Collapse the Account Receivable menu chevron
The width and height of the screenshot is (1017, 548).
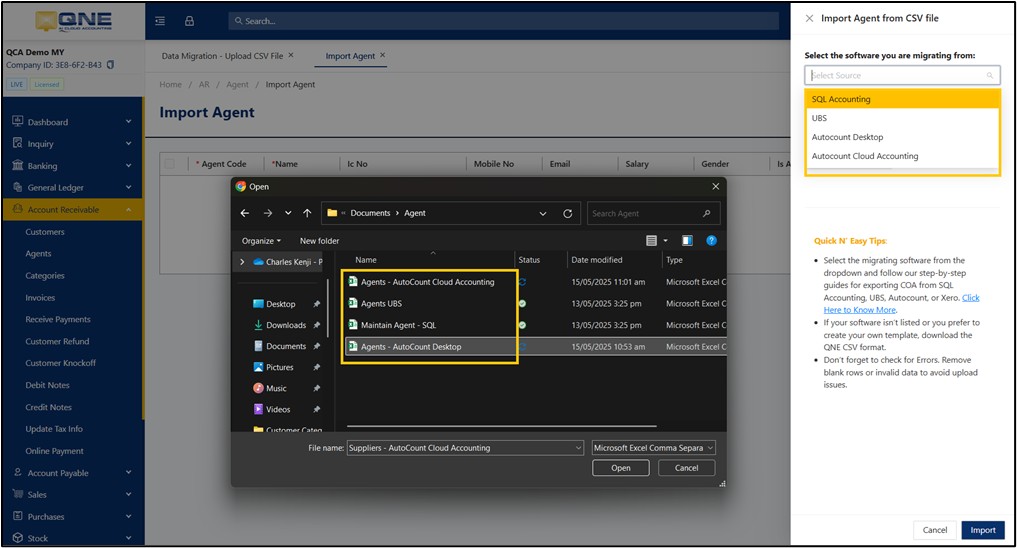[x=128, y=209]
